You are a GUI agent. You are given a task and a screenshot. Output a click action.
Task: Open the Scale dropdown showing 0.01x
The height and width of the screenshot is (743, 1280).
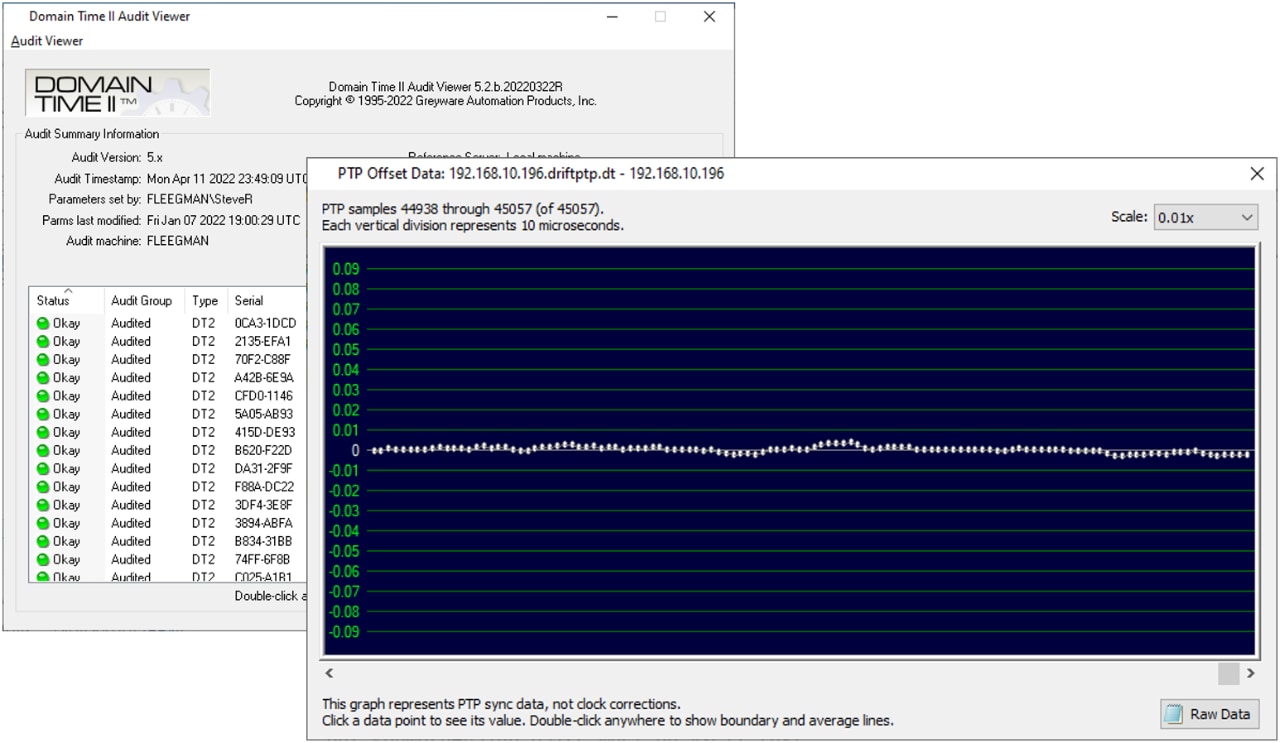click(x=1205, y=217)
